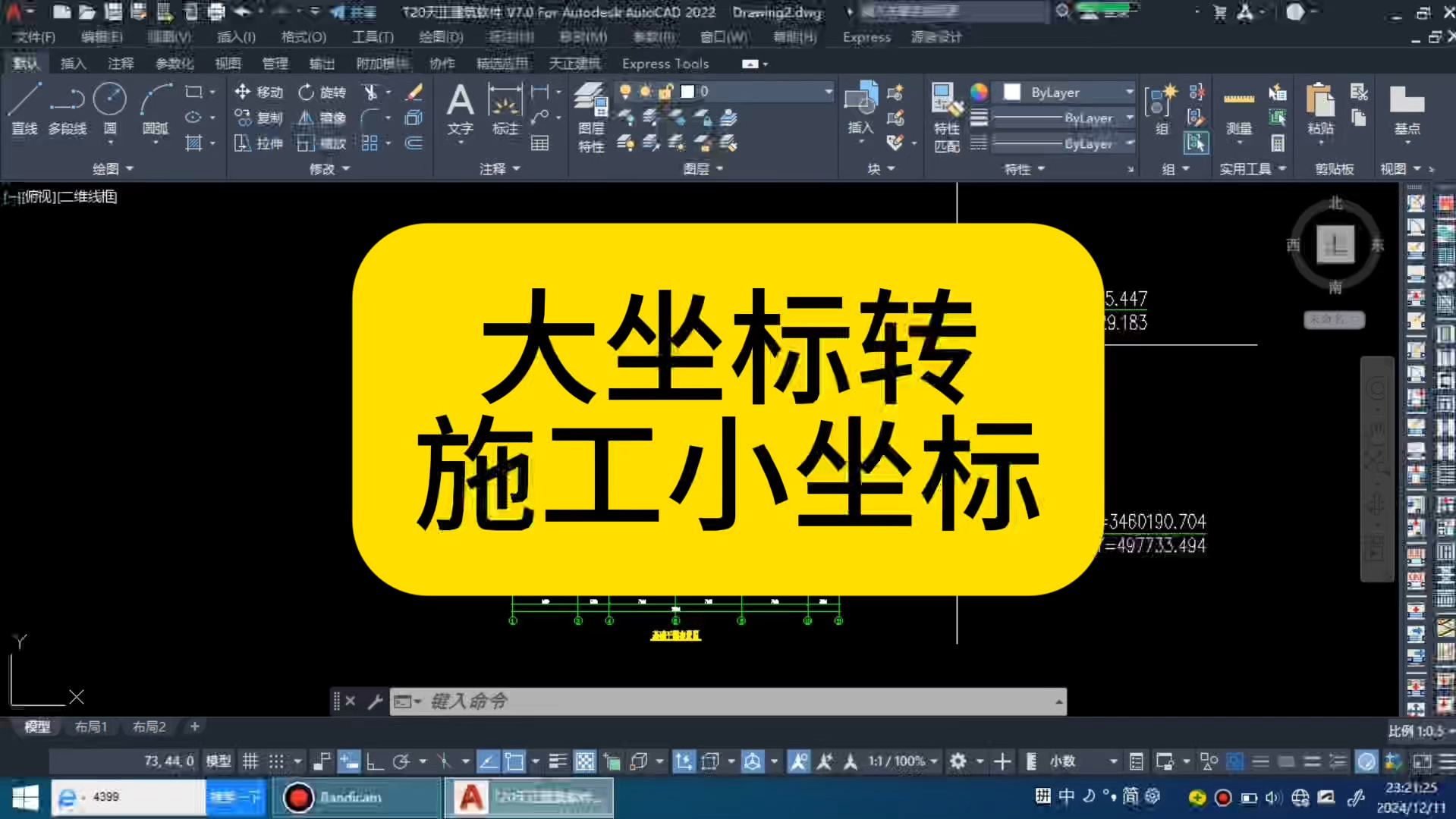Open the Express Tools ribbon tab
The image size is (1456, 819).
click(x=664, y=63)
